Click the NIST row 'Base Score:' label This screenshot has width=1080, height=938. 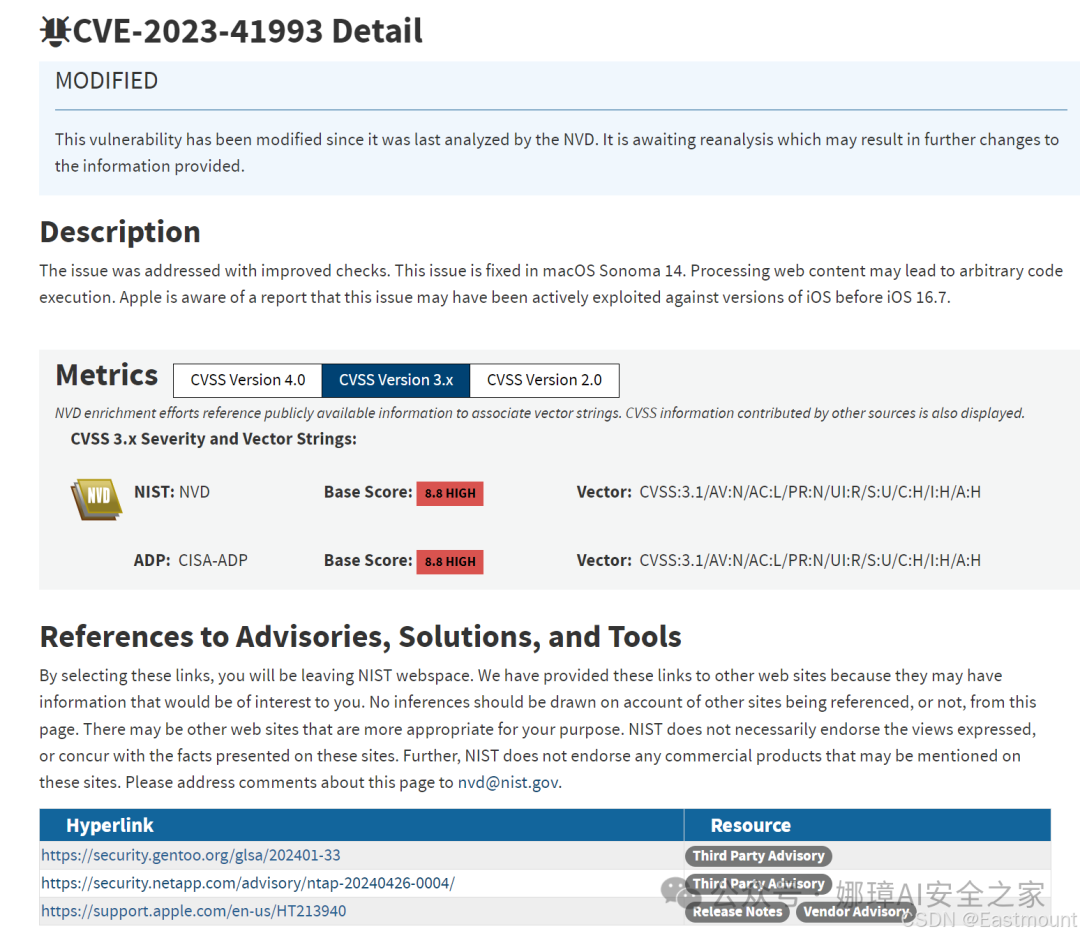pyautogui.click(x=368, y=492)
